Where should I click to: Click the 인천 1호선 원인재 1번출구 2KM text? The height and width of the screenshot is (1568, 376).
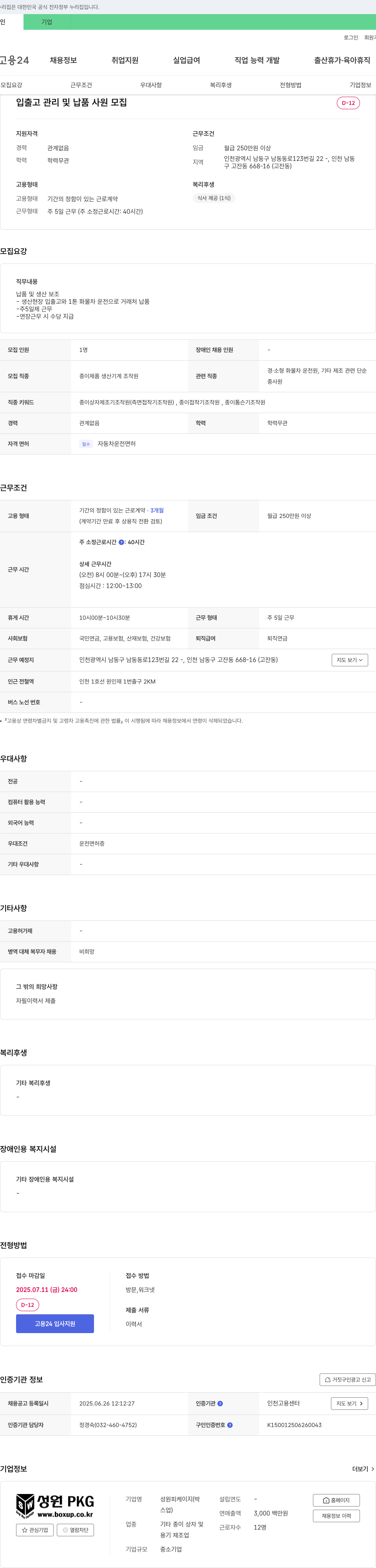point(117,681)
